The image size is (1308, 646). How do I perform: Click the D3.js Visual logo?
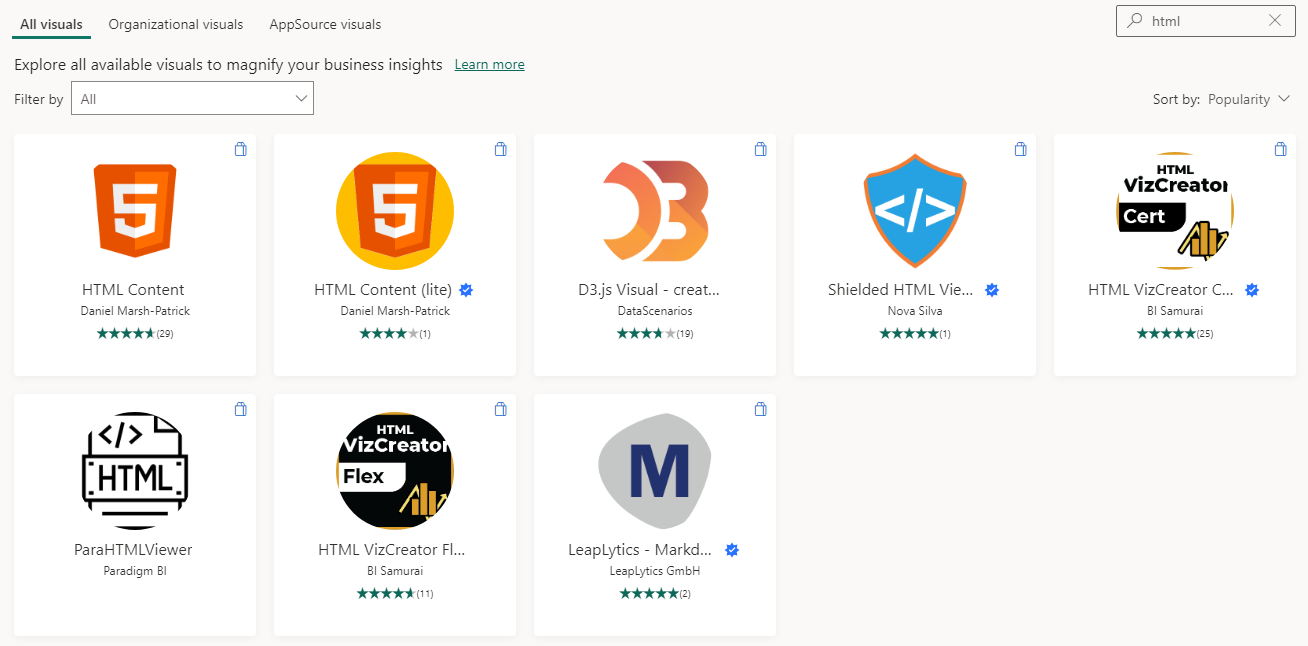655,211
